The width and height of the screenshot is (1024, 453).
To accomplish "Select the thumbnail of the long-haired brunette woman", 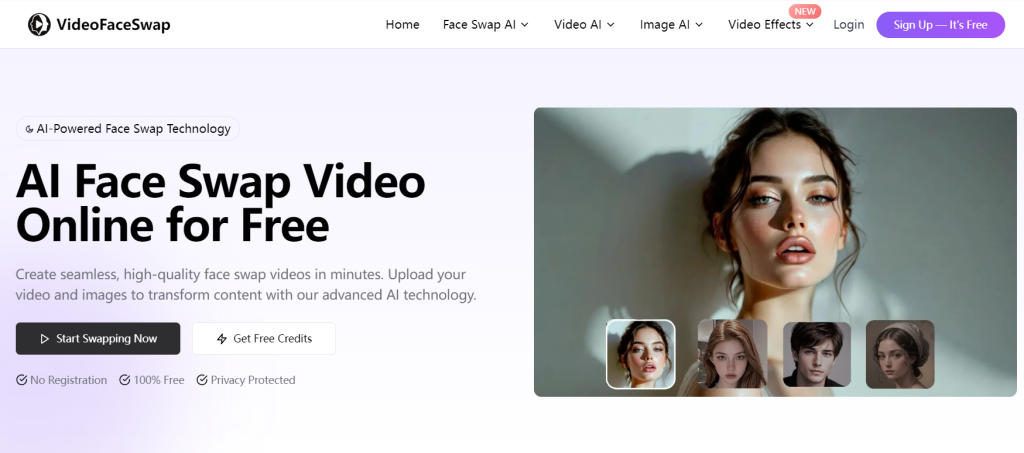I will point(732,354).
